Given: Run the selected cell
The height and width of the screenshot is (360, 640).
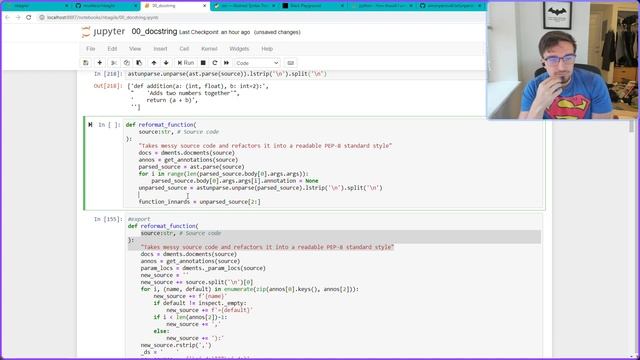Looking at the screenshot, I should click(186, 63).
